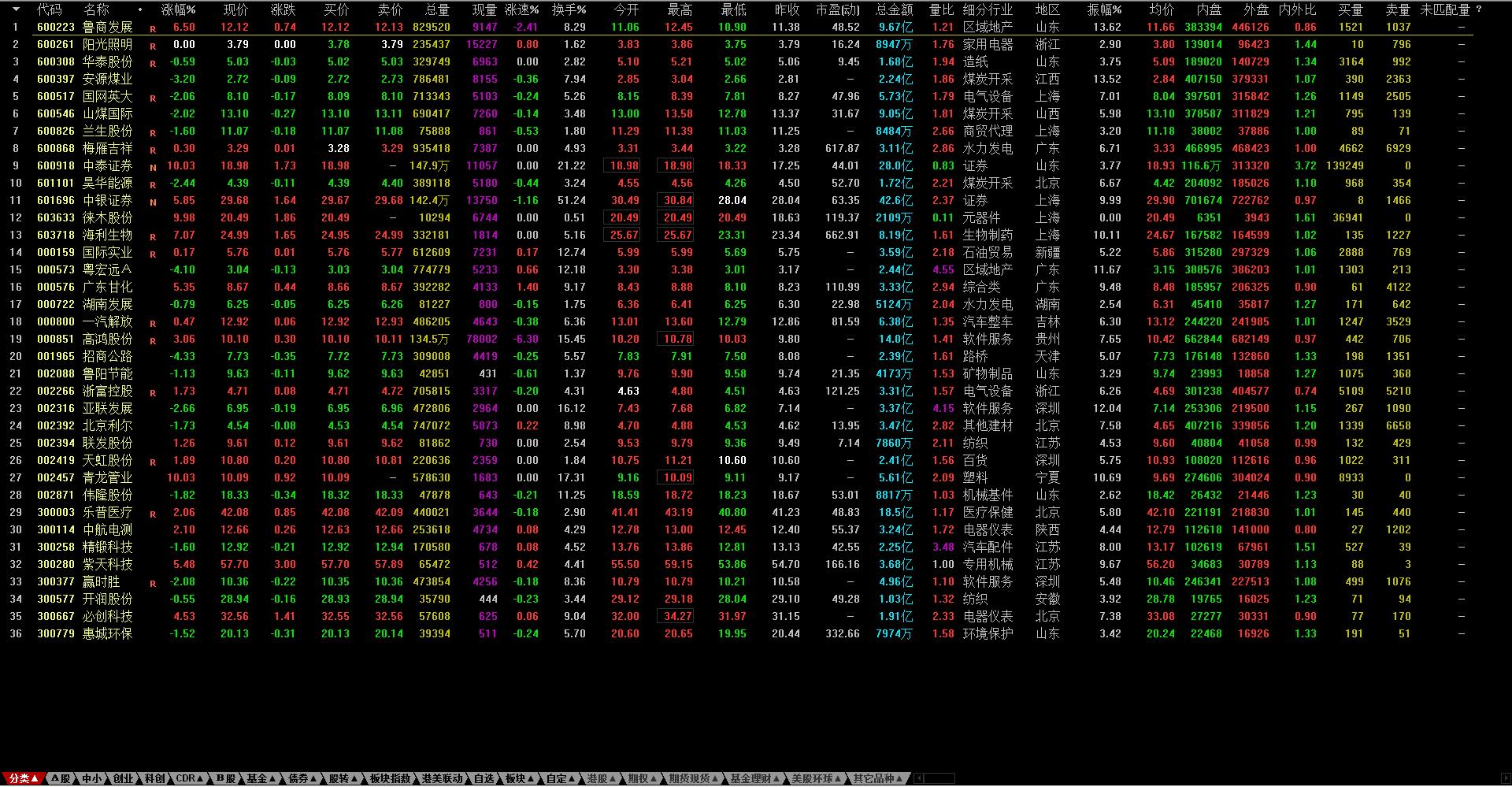Sort by the 涨幅% column header

179,9
